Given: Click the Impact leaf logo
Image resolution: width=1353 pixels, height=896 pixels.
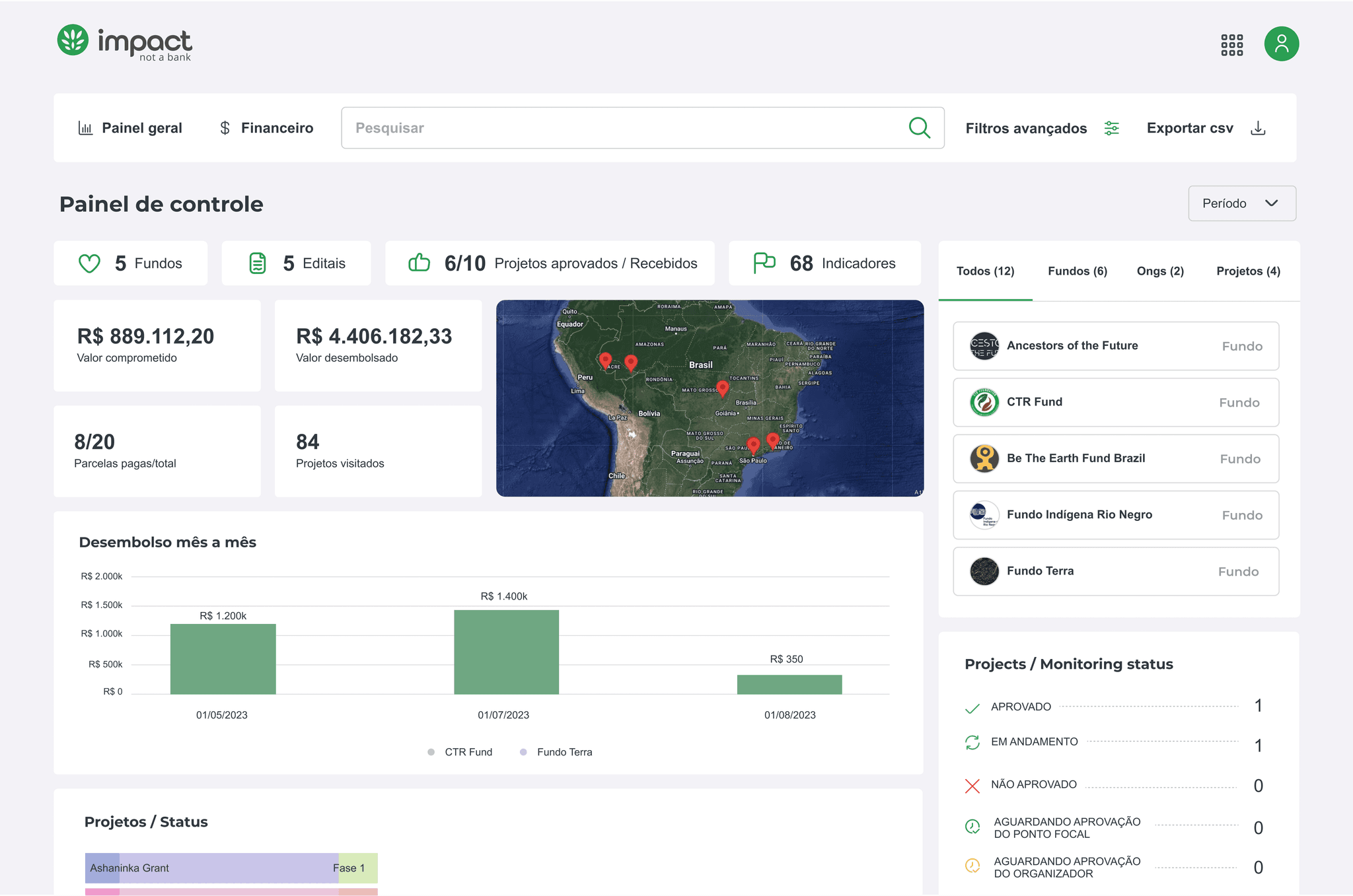Looking at the screenshot, I should click(73, 40).
